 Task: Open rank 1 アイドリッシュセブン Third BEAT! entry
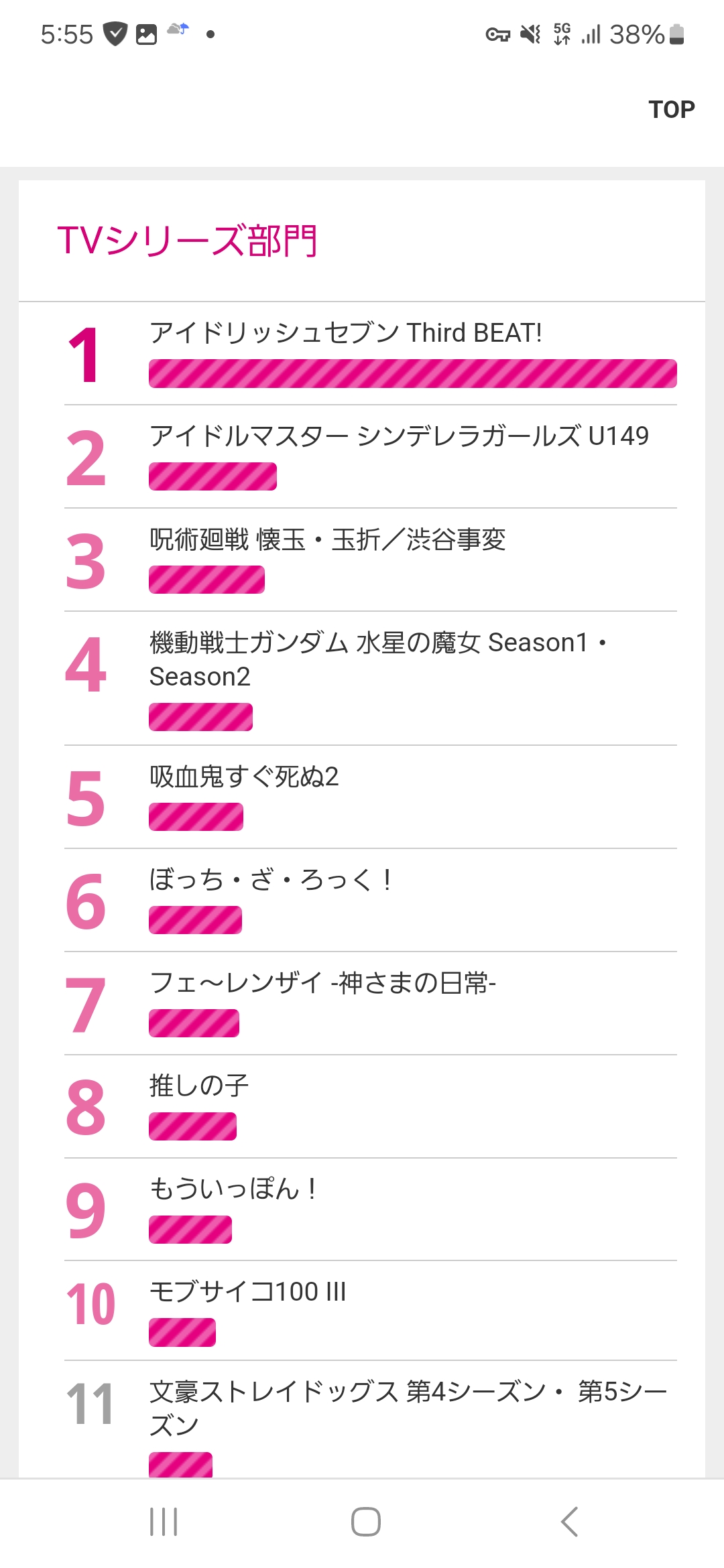[x=371, y=354]
